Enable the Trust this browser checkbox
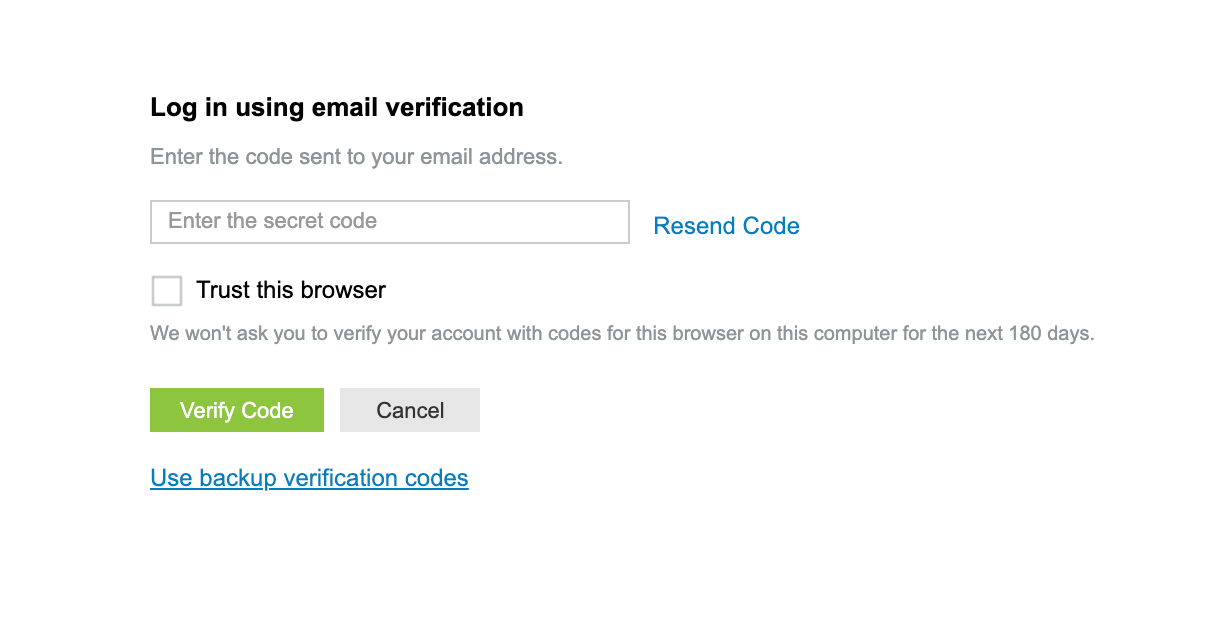 (x=166, y=290)
